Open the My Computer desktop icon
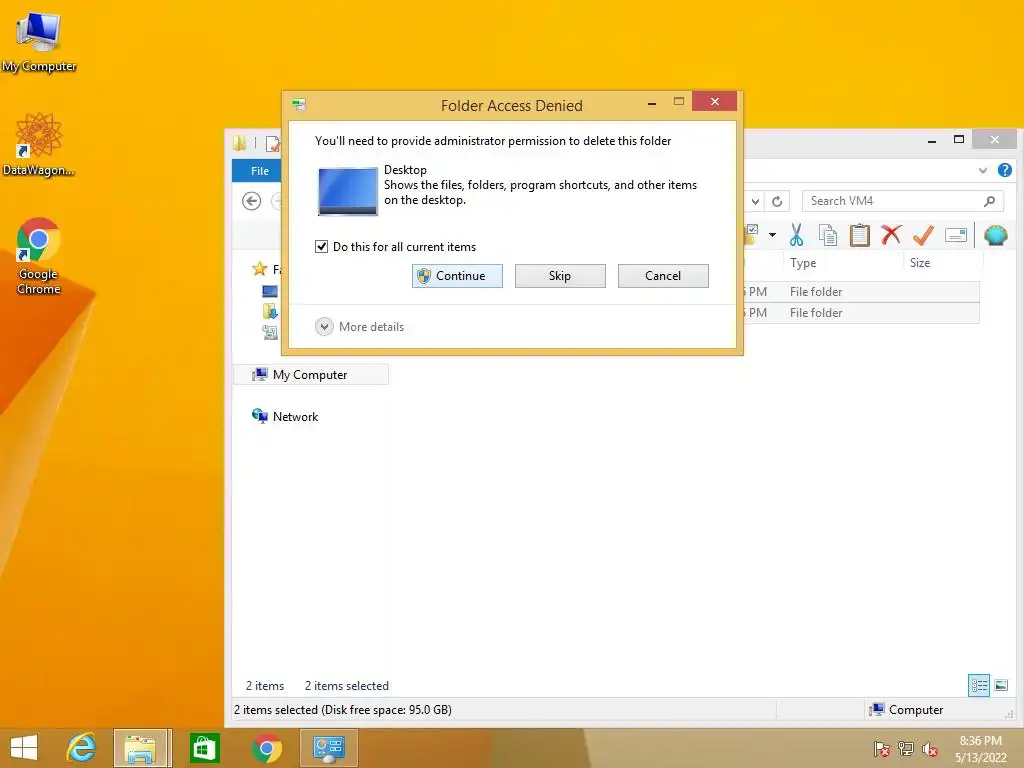 (39, 43)
